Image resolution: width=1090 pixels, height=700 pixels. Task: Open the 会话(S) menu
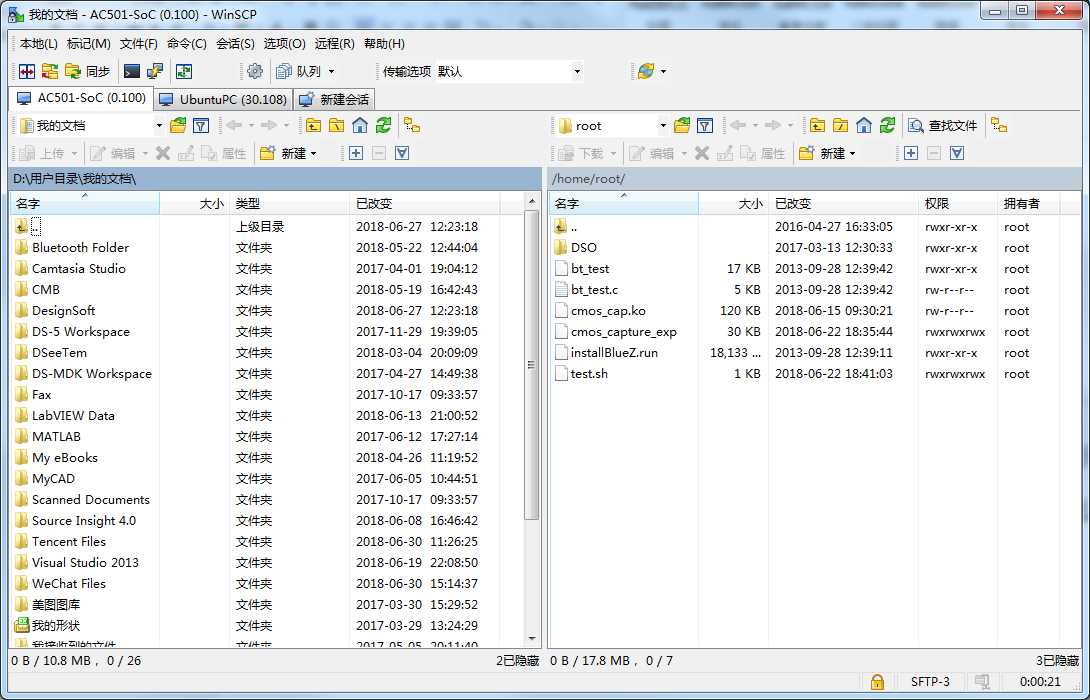235,43
